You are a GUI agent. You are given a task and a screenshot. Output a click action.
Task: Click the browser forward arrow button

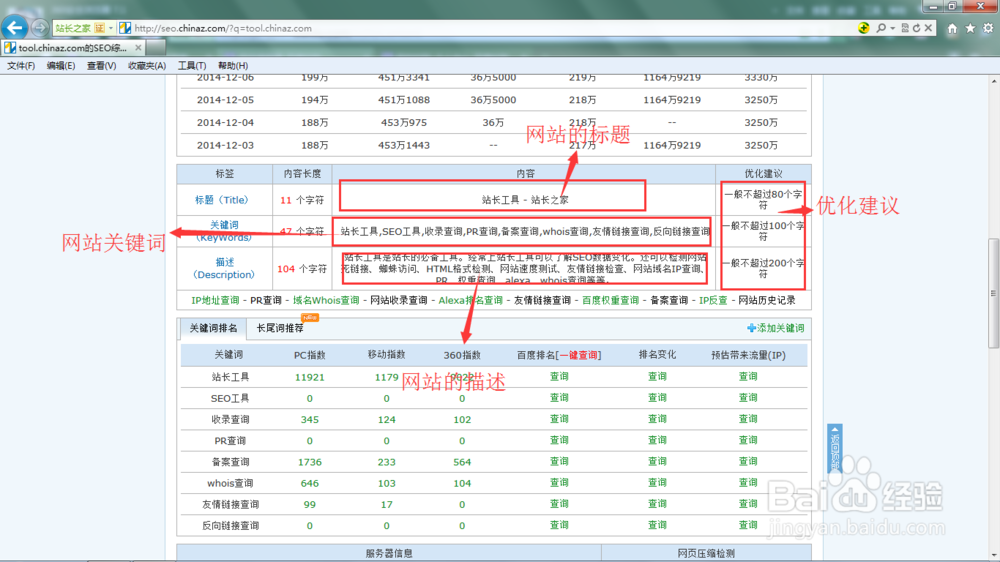click(x=40, y=28)
